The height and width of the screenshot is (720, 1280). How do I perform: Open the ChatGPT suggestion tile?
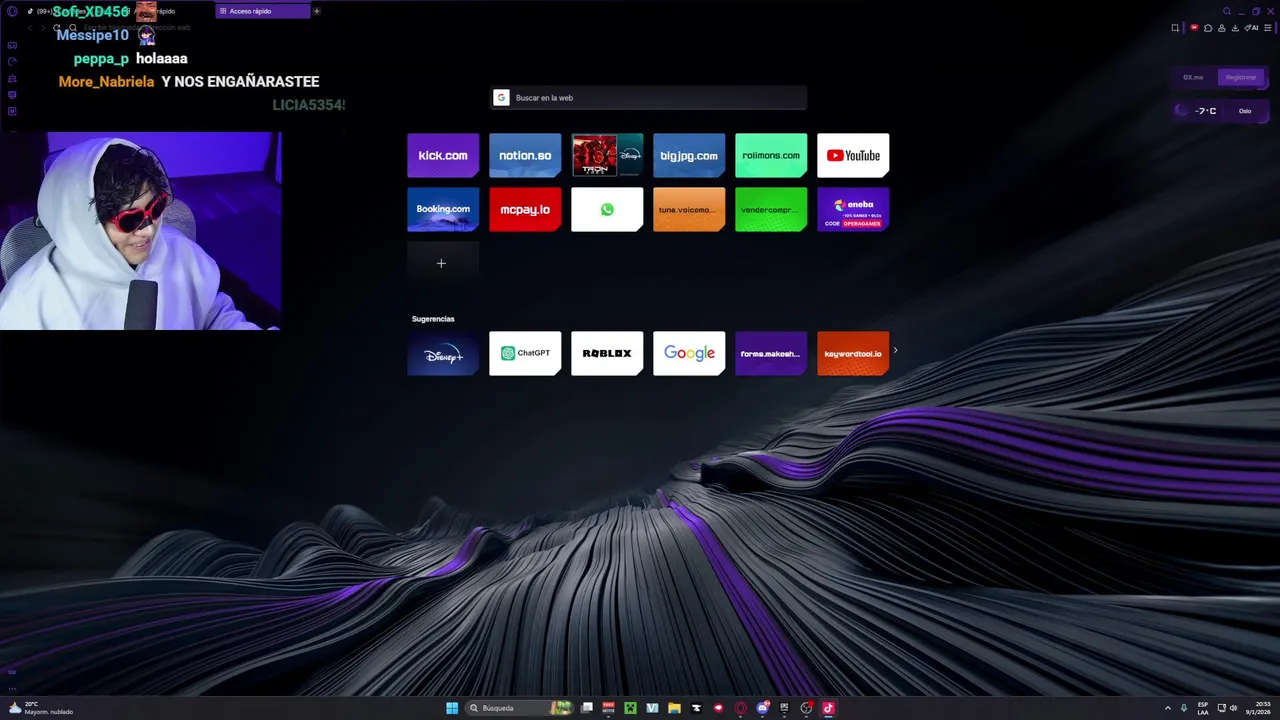tap(525, 353)
